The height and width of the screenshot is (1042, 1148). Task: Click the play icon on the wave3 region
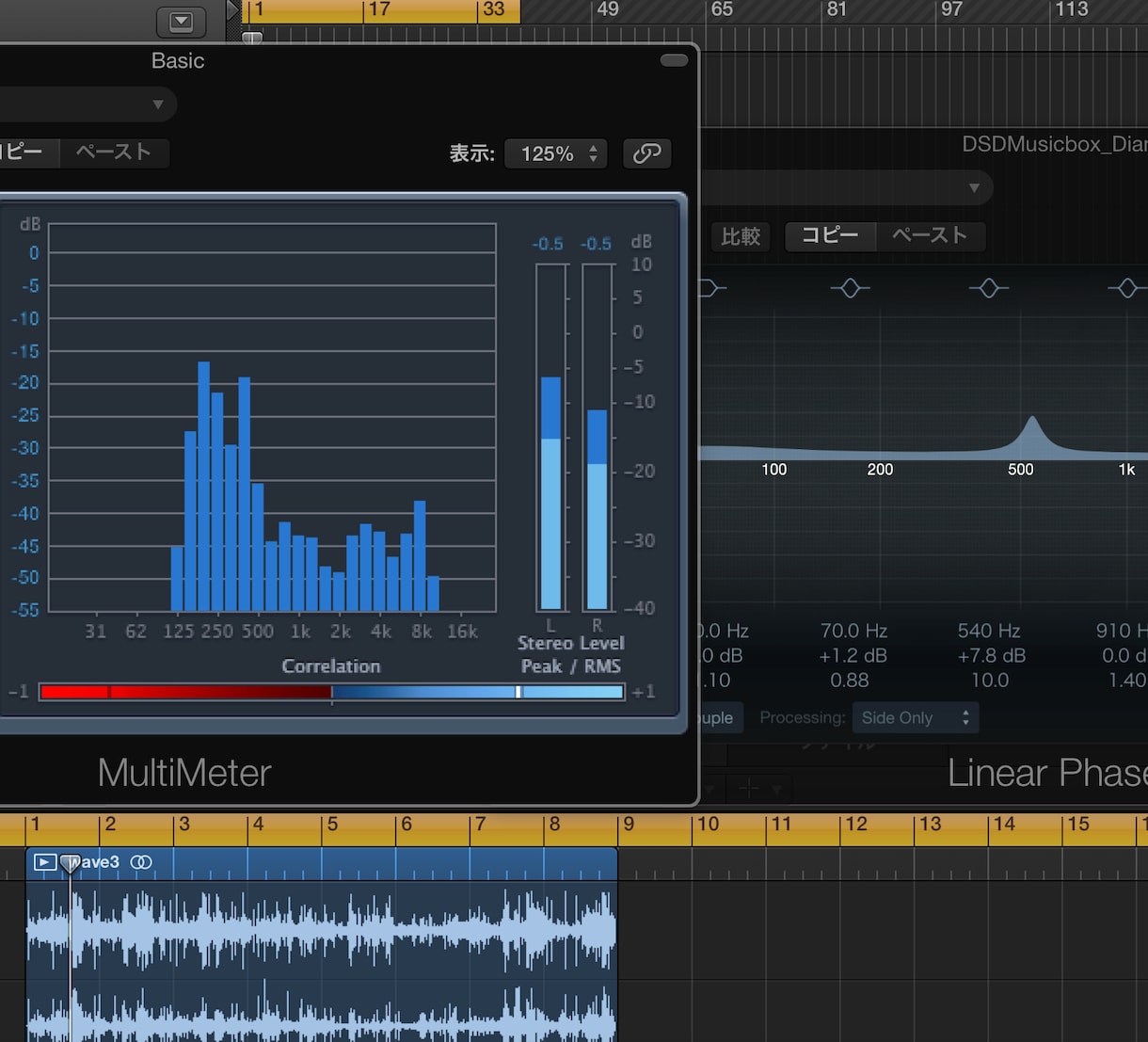(x=44, y=862)
